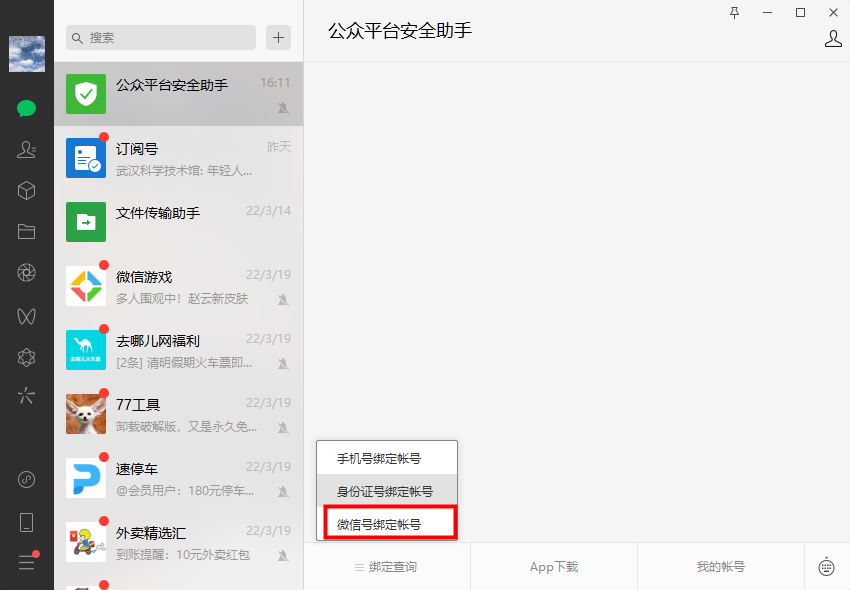Open the 公众平台安全助手 chat

tap(178, 94)
